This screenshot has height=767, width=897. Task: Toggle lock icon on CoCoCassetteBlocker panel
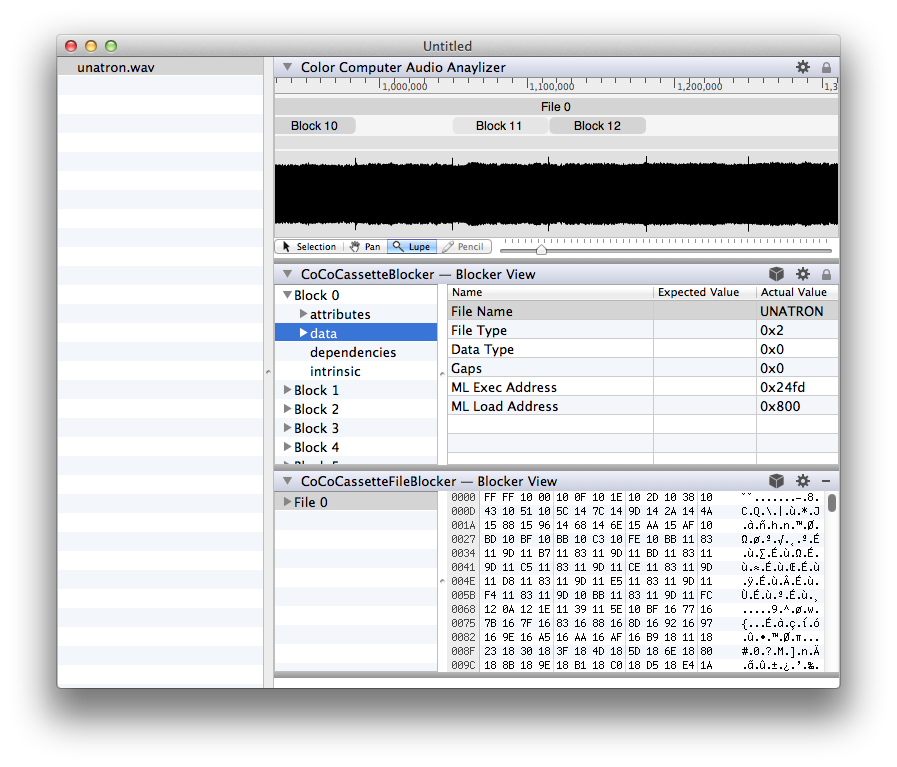click(x=826, y=275)
